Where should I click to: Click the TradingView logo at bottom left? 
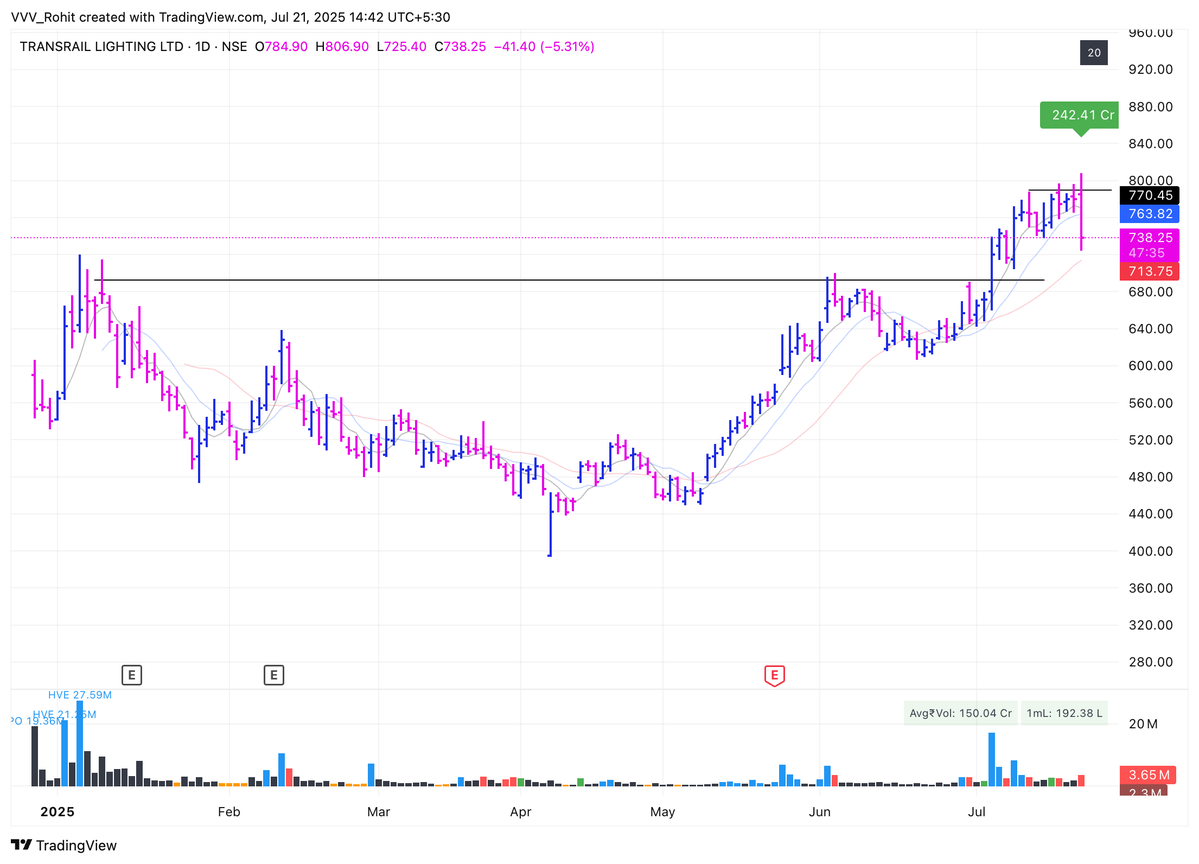point(64,845)
